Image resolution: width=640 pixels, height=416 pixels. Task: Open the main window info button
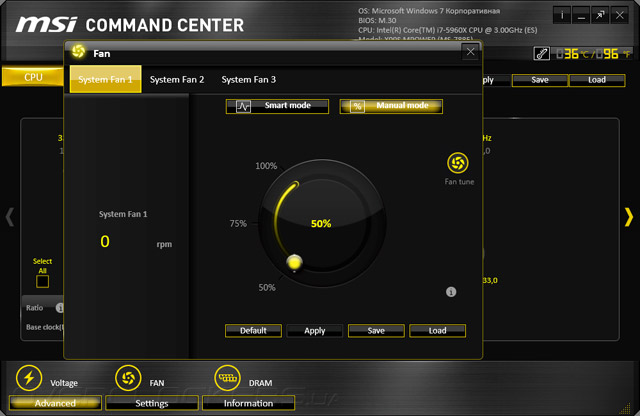click(562, 16)
